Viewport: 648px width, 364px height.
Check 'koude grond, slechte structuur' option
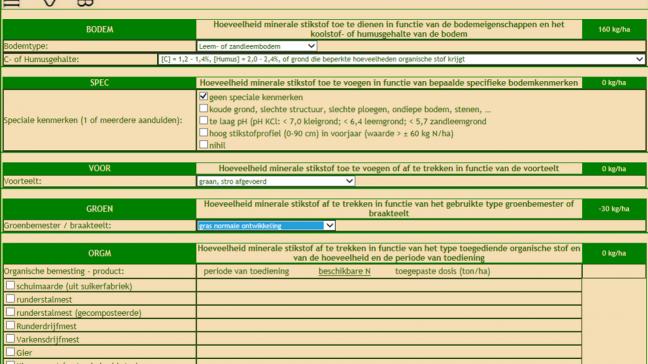tap(203, 109)
